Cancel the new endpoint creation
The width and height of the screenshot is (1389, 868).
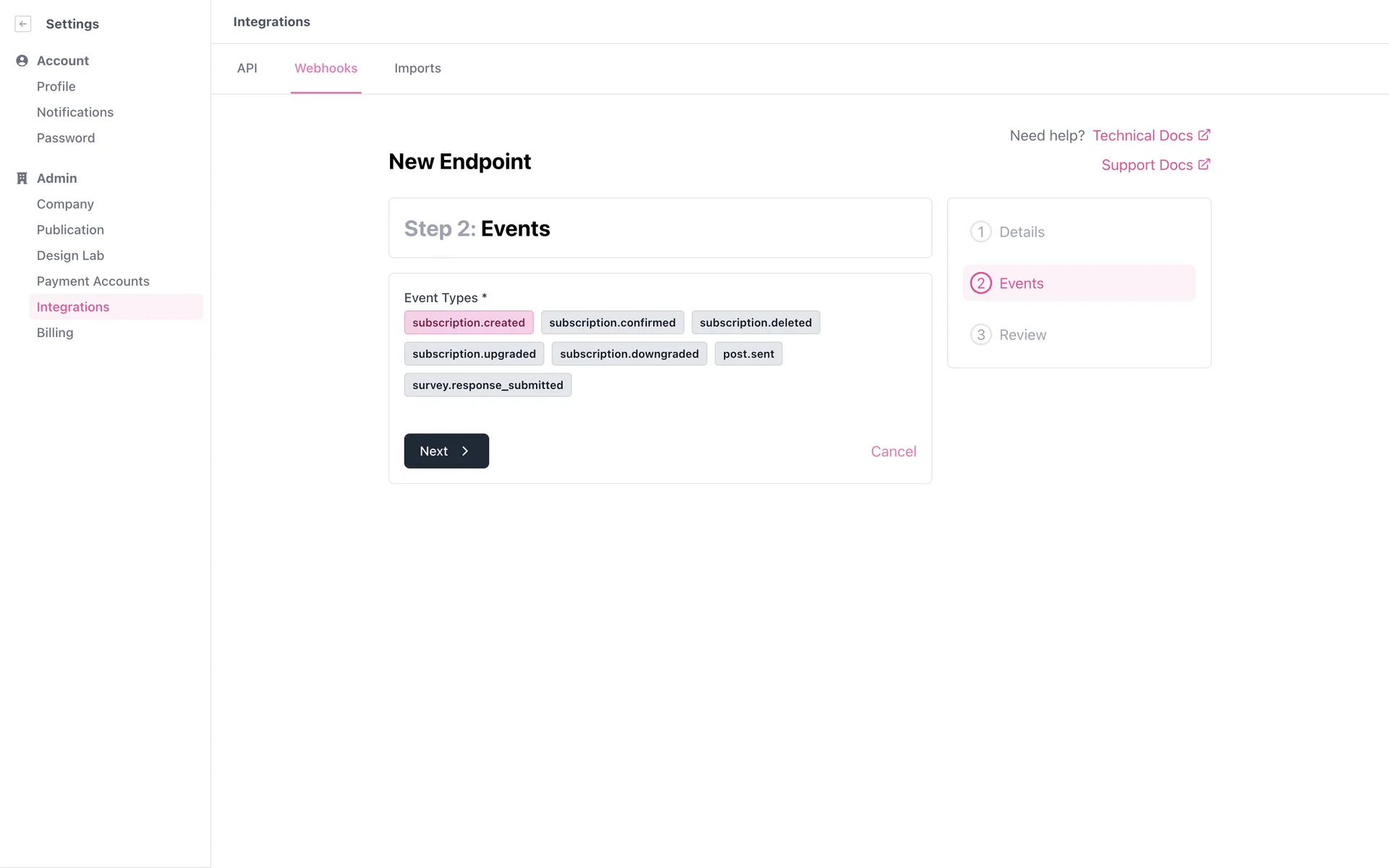[893, 451]
